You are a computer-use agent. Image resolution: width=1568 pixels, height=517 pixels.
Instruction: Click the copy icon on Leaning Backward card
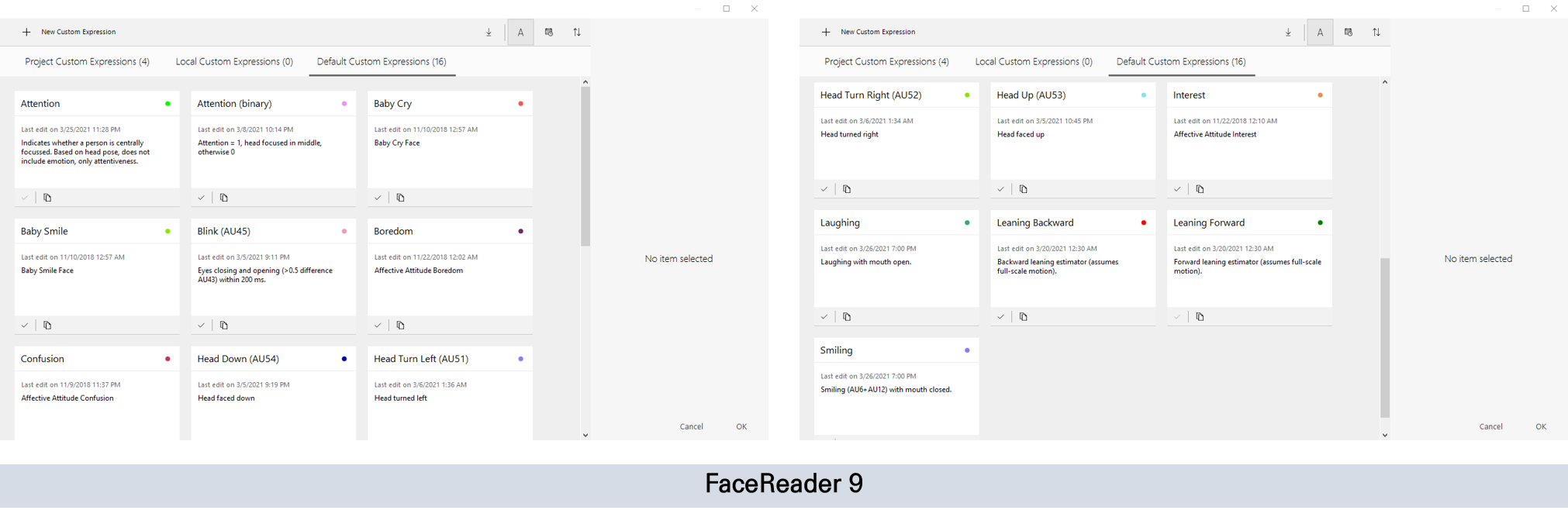tap(1024, 317)
